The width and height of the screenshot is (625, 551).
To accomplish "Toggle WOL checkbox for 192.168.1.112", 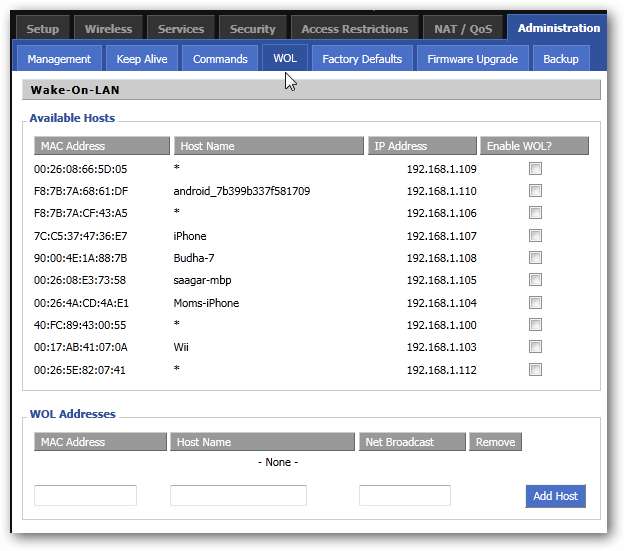I will (536, 370).
